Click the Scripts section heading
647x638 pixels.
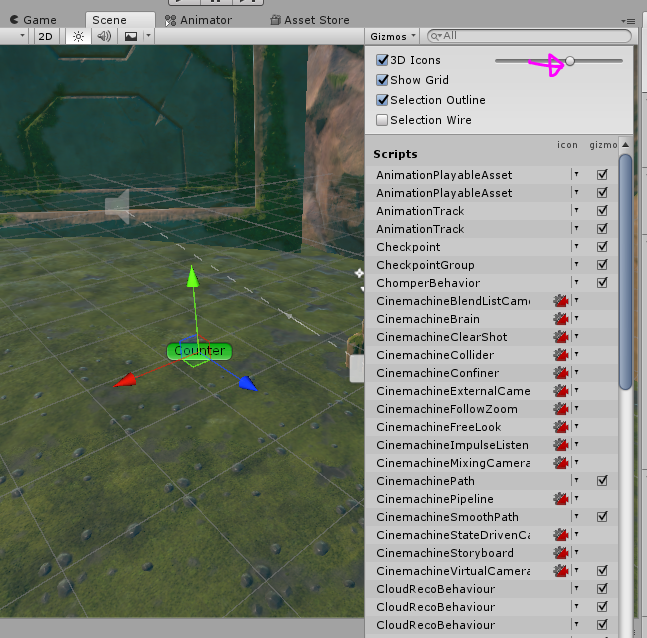[395, 154]
